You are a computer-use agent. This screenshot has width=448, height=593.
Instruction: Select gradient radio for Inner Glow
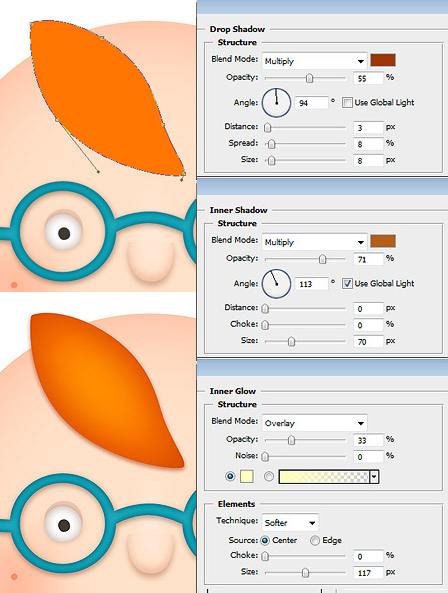click(269, 476)
